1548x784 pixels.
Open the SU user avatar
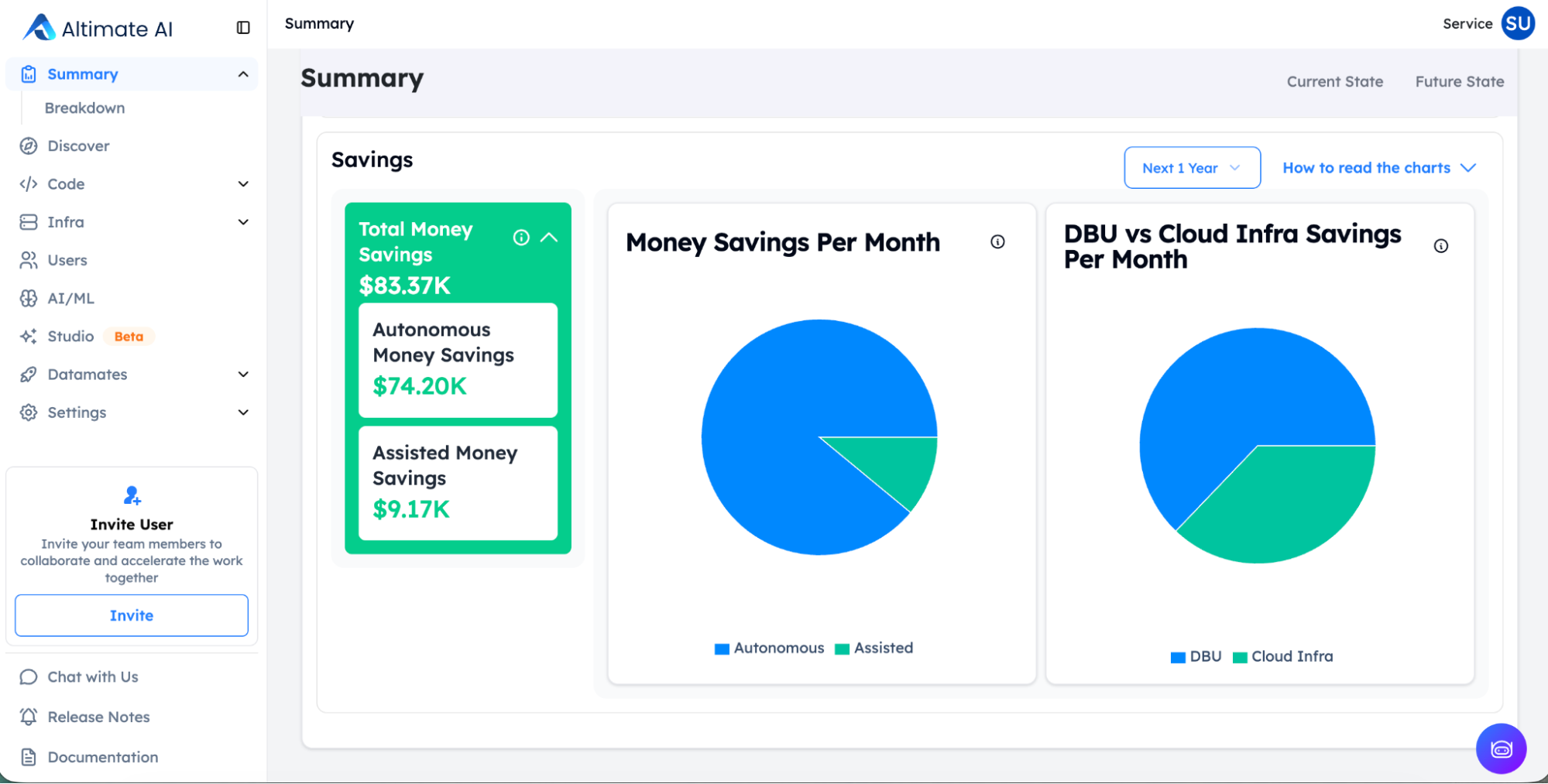click(1517, 23)
